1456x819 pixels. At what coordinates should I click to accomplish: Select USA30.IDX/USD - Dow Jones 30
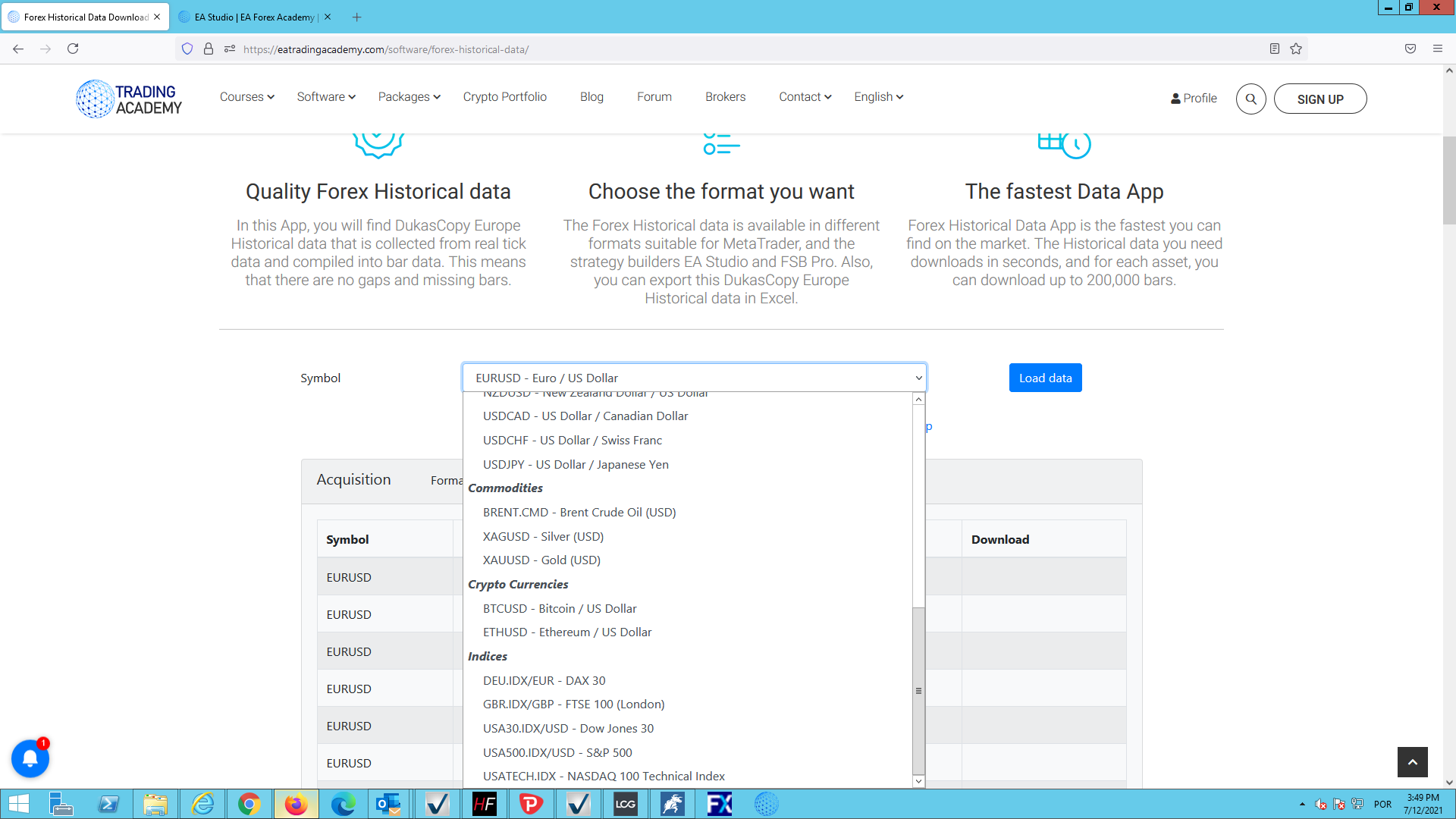(688, 729)
